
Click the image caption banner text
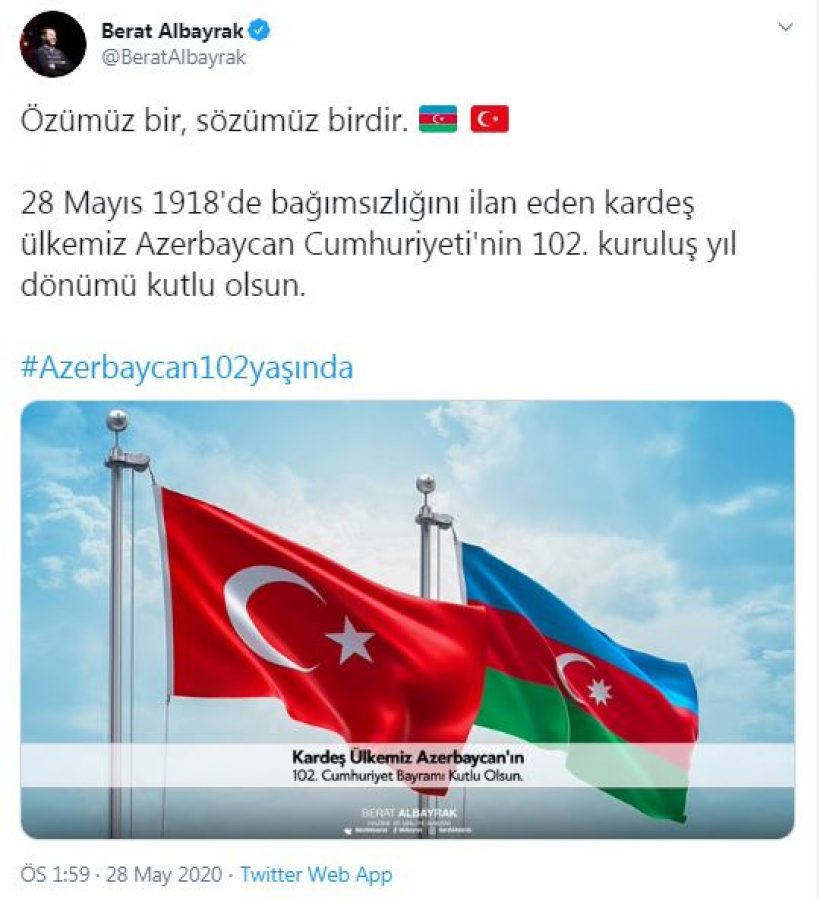[x=408, y=766]
